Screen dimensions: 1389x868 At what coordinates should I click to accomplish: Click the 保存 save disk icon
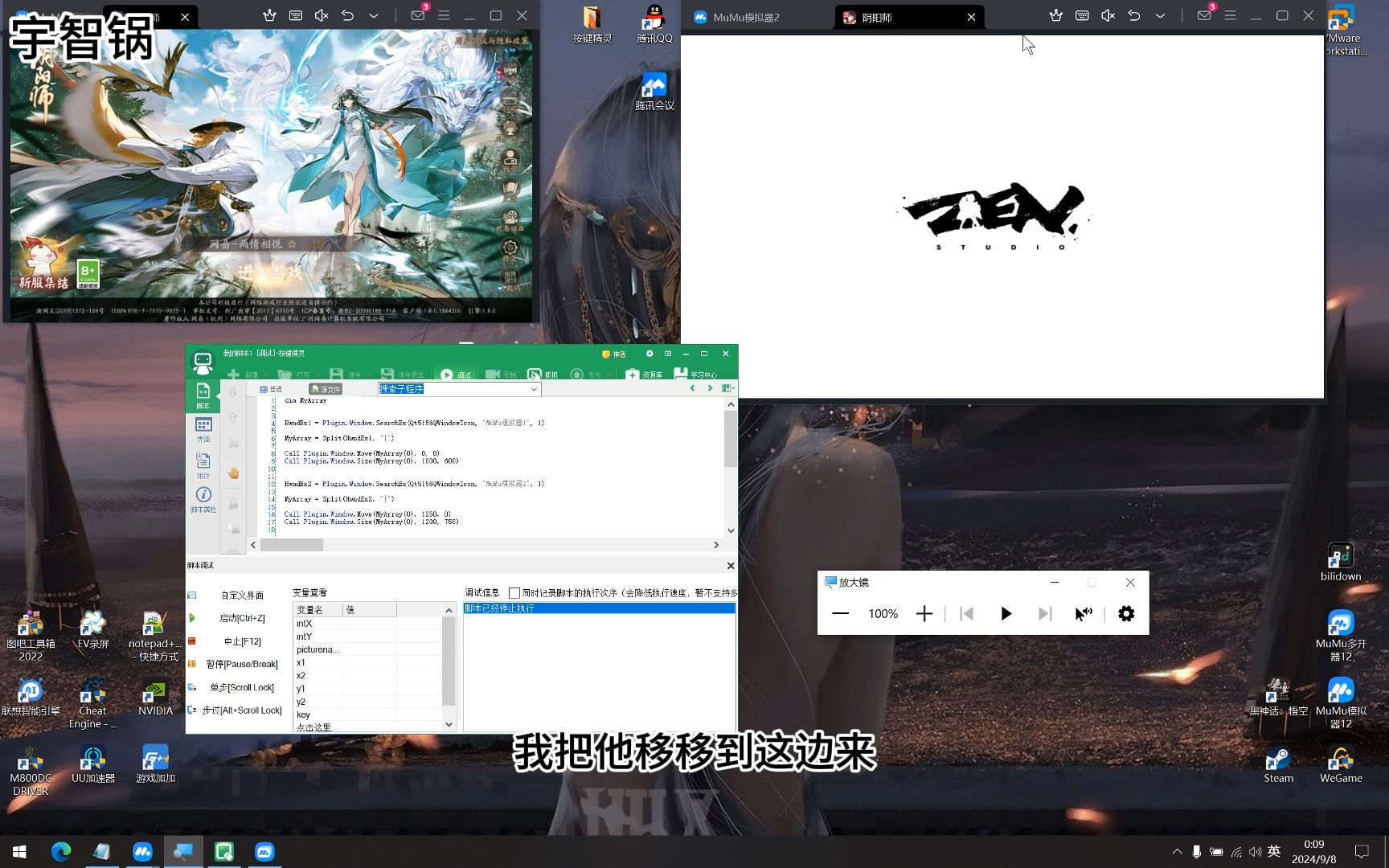tap(336, 375)
